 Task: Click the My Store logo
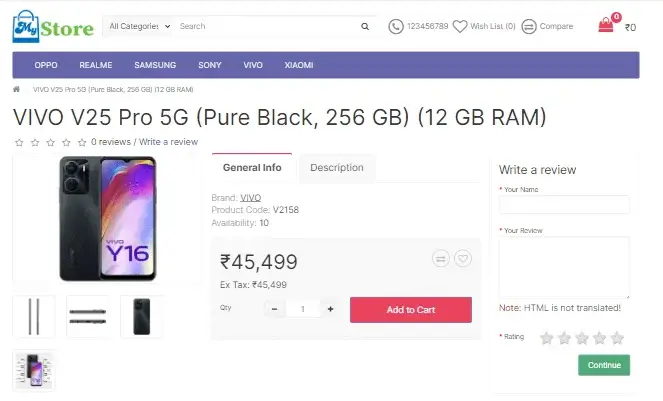click(52, 26)
